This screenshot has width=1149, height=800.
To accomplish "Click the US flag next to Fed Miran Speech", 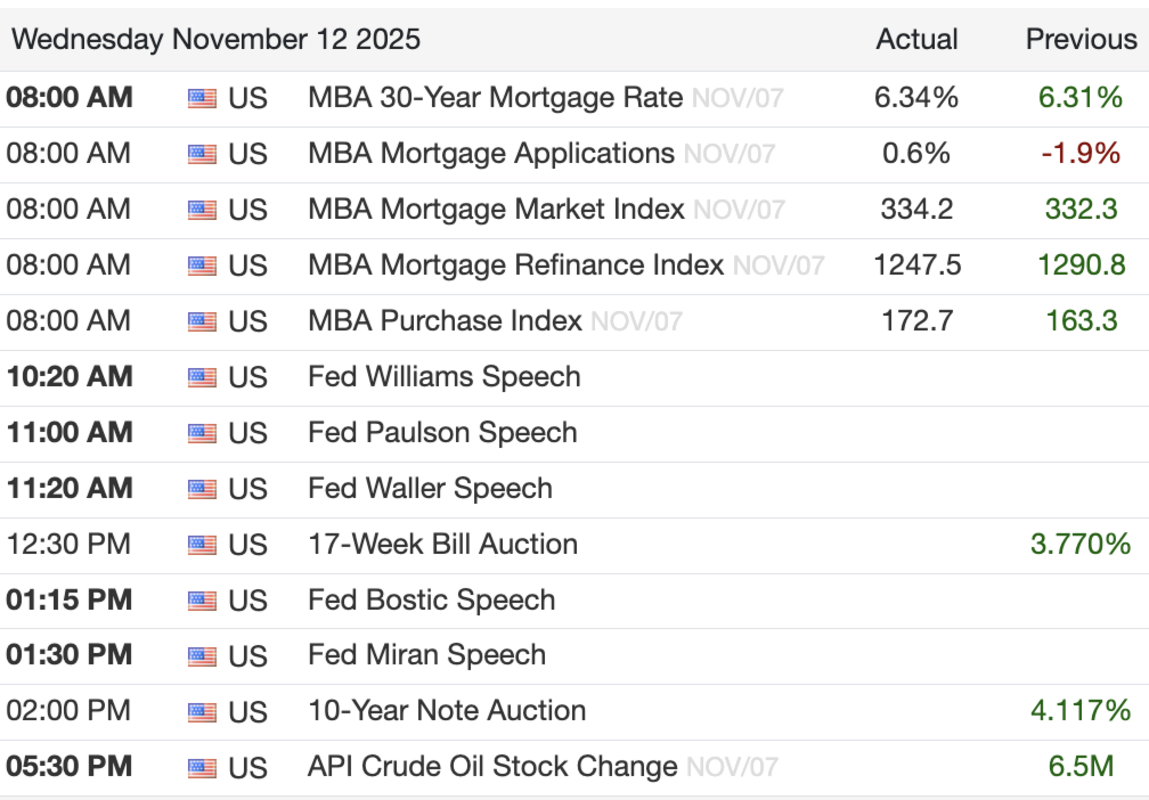I will [202, 656].
